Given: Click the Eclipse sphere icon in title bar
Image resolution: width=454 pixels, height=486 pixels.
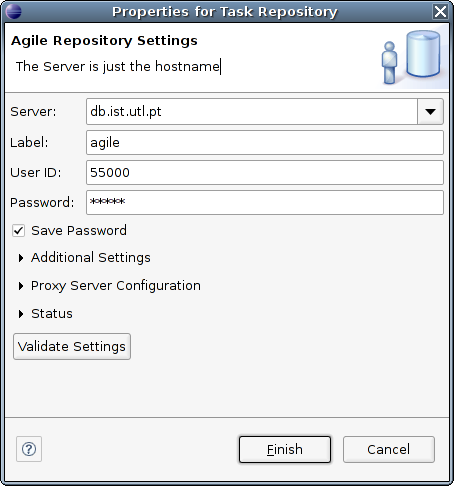Looking at the screenshot, I should click(x=14, y=12).
